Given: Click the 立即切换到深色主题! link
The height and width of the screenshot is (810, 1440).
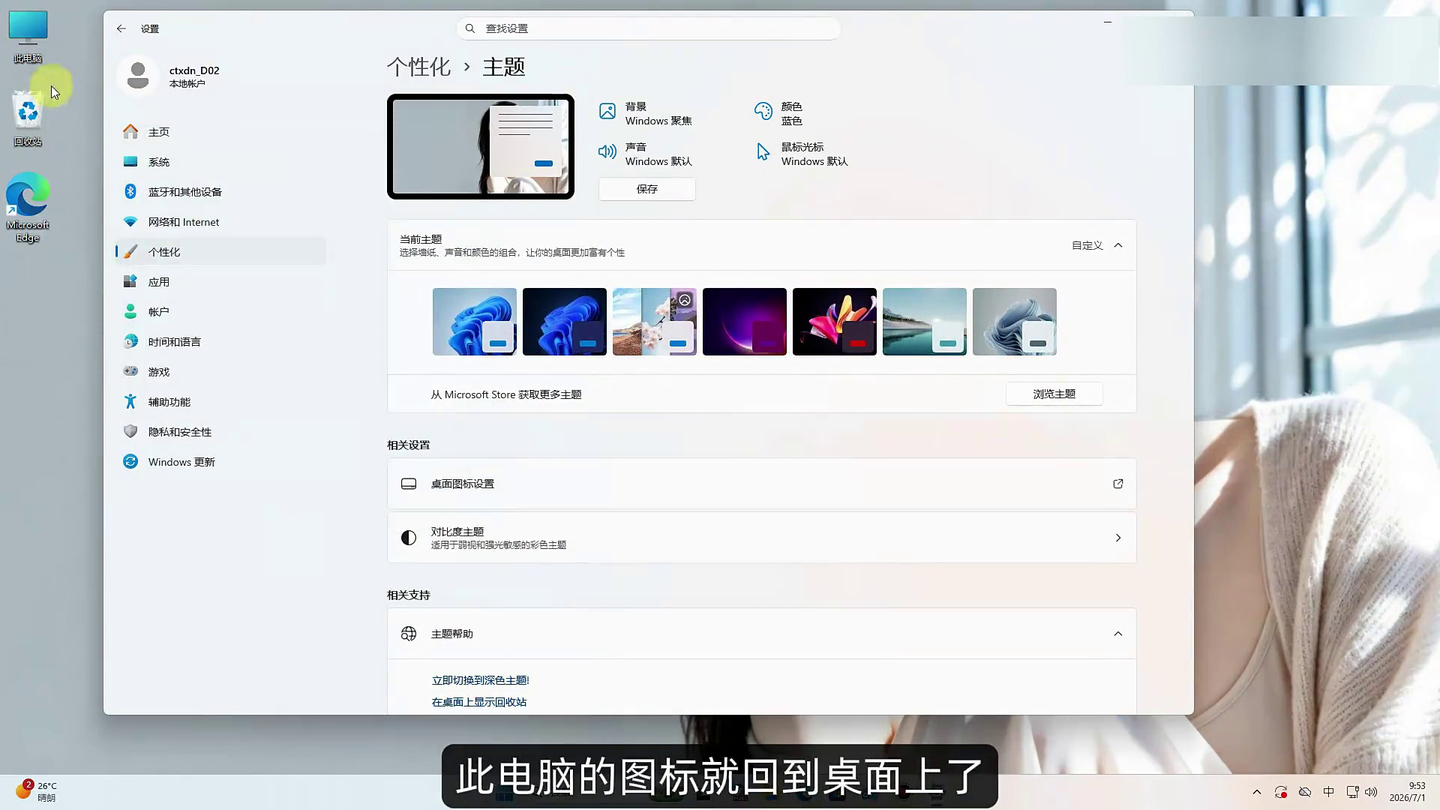Looking at the screenshot, I should point(481,681).
